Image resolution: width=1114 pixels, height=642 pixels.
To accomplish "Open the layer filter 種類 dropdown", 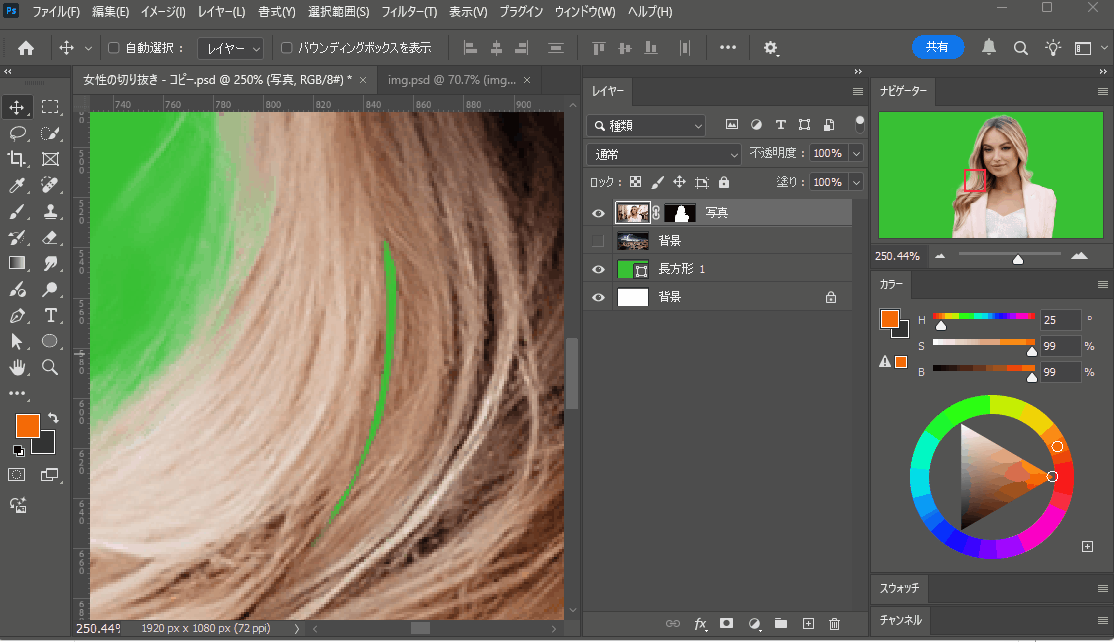I will (646, 126).
